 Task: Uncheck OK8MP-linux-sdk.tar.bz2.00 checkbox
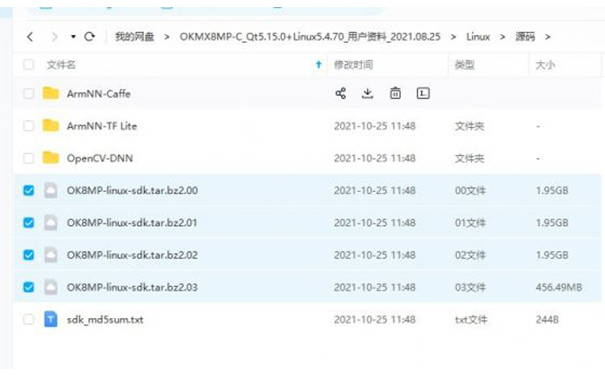[x=29, y=190]
